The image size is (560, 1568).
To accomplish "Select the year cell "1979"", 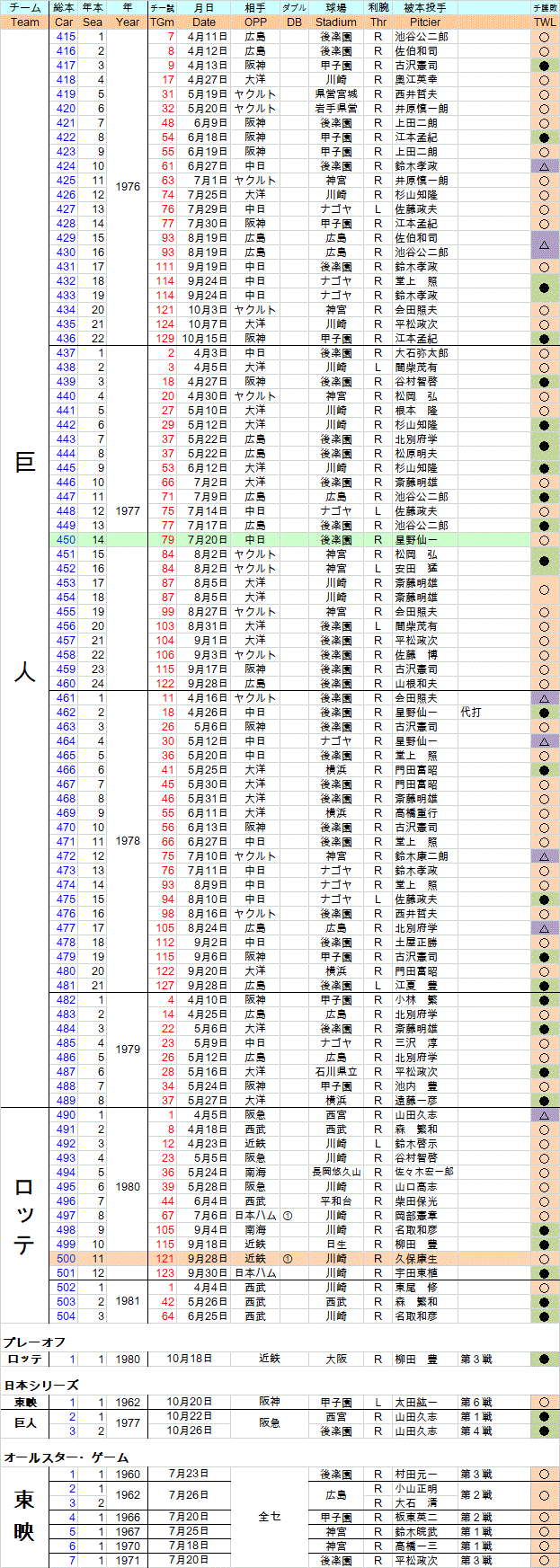I will [x=128, y=1050].
